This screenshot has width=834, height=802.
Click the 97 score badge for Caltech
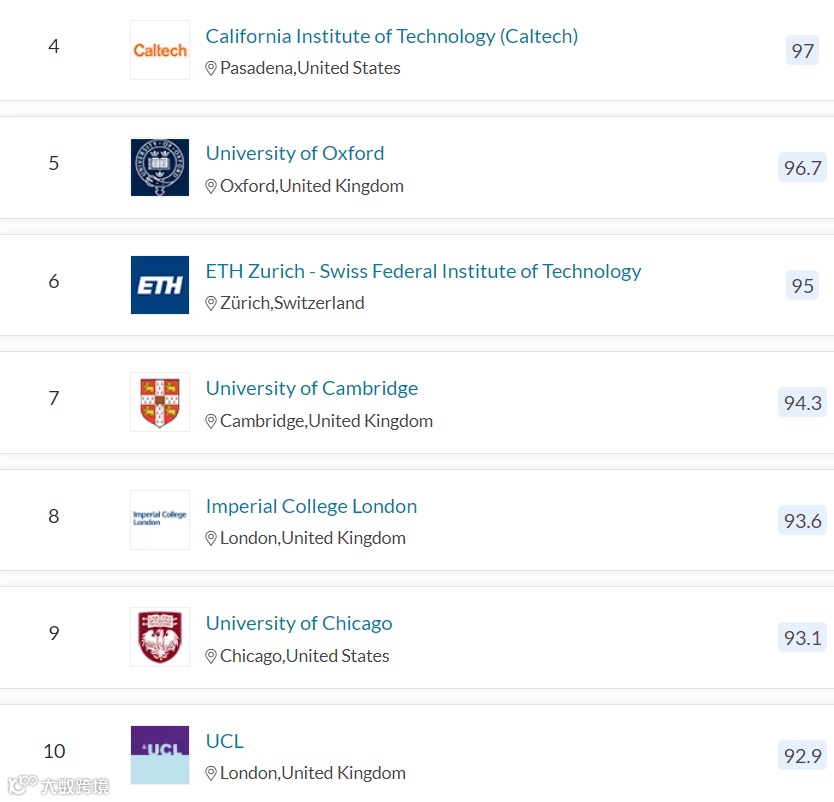(802, 50)
